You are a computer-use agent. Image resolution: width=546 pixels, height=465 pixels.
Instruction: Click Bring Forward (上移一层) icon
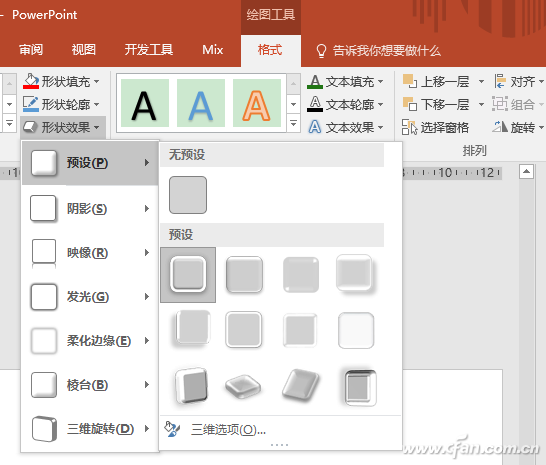tap(410, 82)
